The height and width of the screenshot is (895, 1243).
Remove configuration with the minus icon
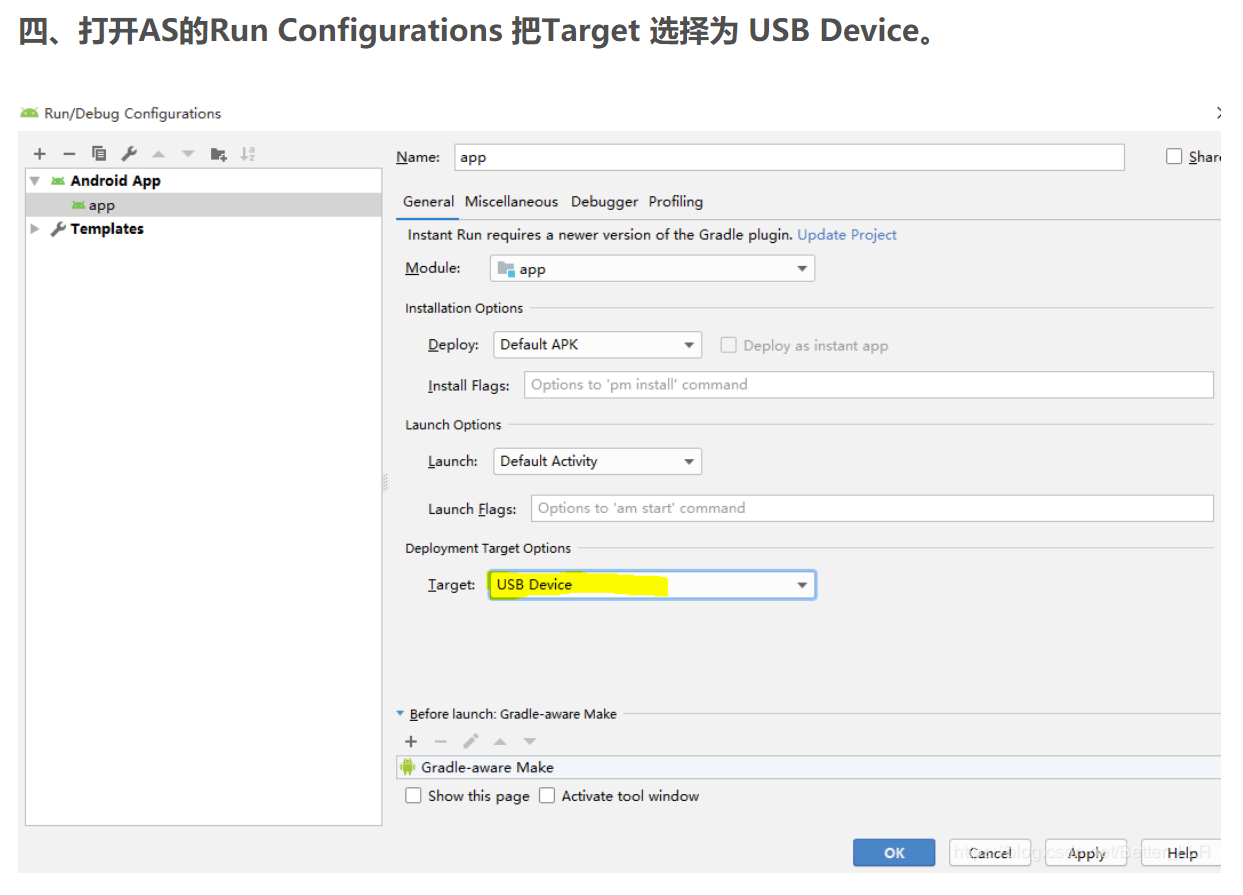pyautogui.click(x=69, y=154)
